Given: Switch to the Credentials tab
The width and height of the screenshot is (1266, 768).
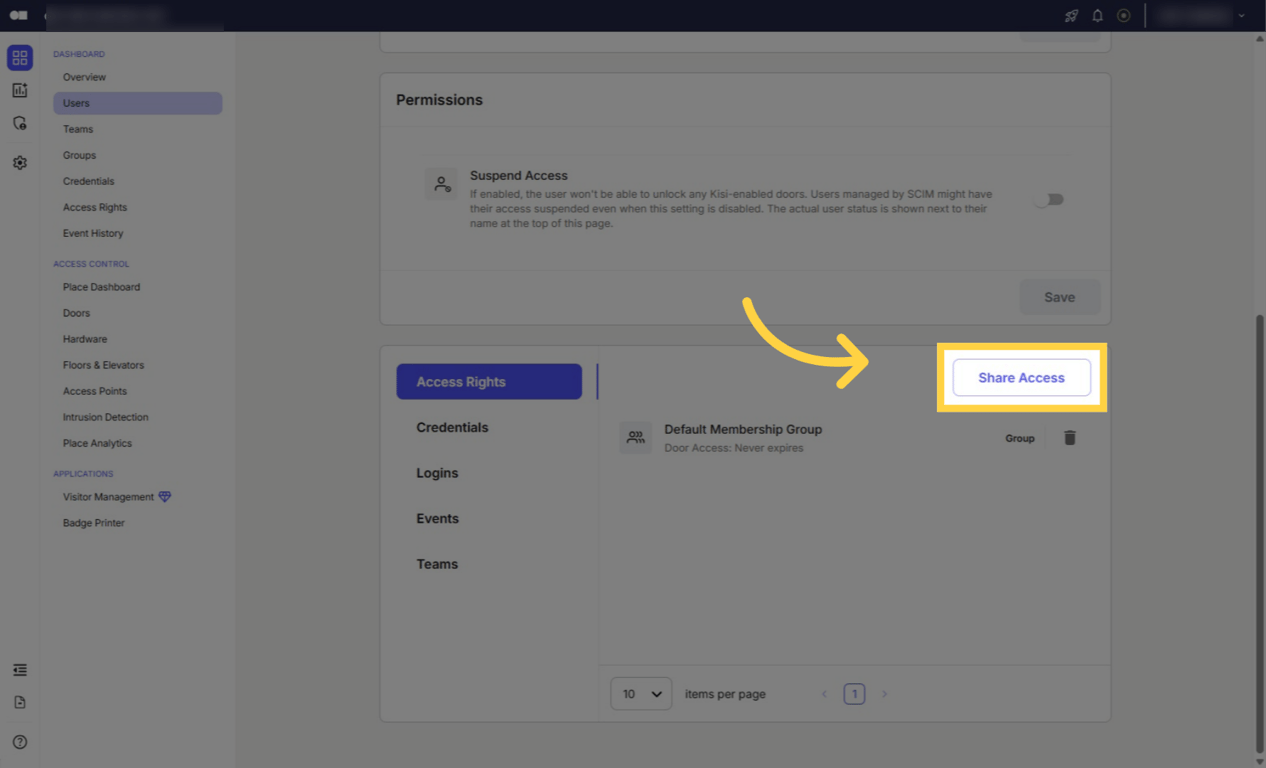Looking at the screenshot, I should click(x=452, y=427).
